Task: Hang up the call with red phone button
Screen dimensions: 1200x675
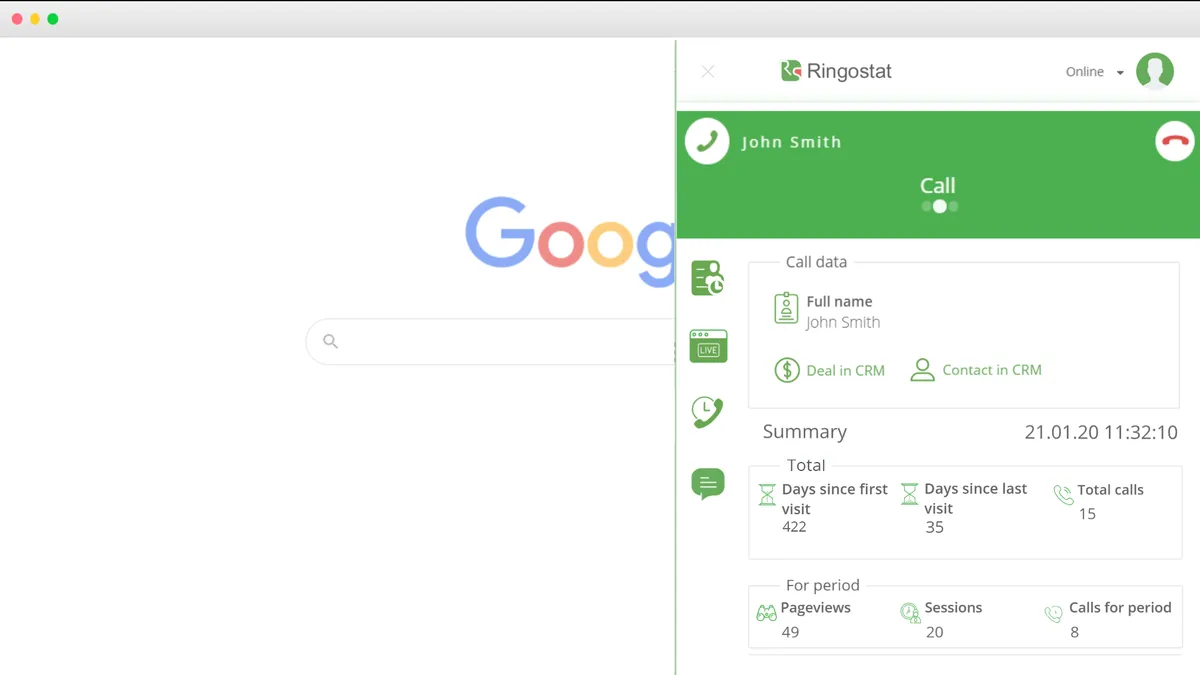Action: [1175, 141]
